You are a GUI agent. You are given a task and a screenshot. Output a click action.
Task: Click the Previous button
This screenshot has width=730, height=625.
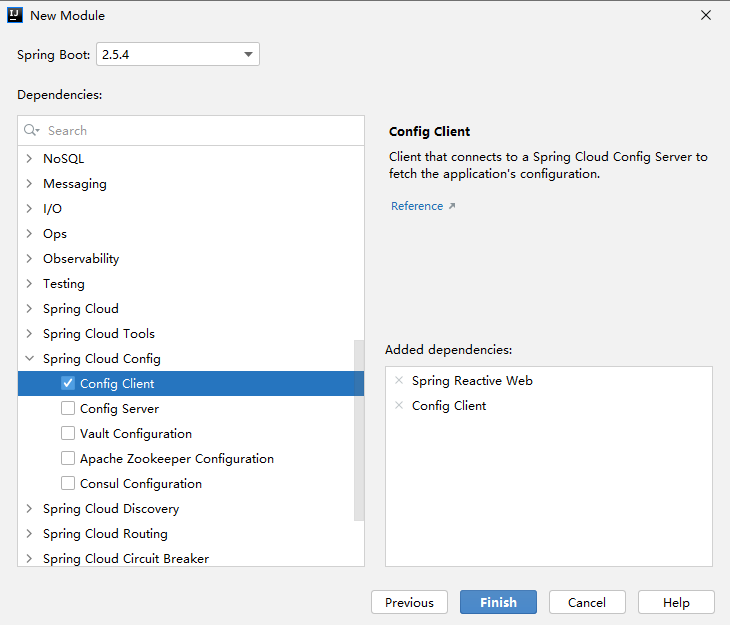(x=409, y=602)
